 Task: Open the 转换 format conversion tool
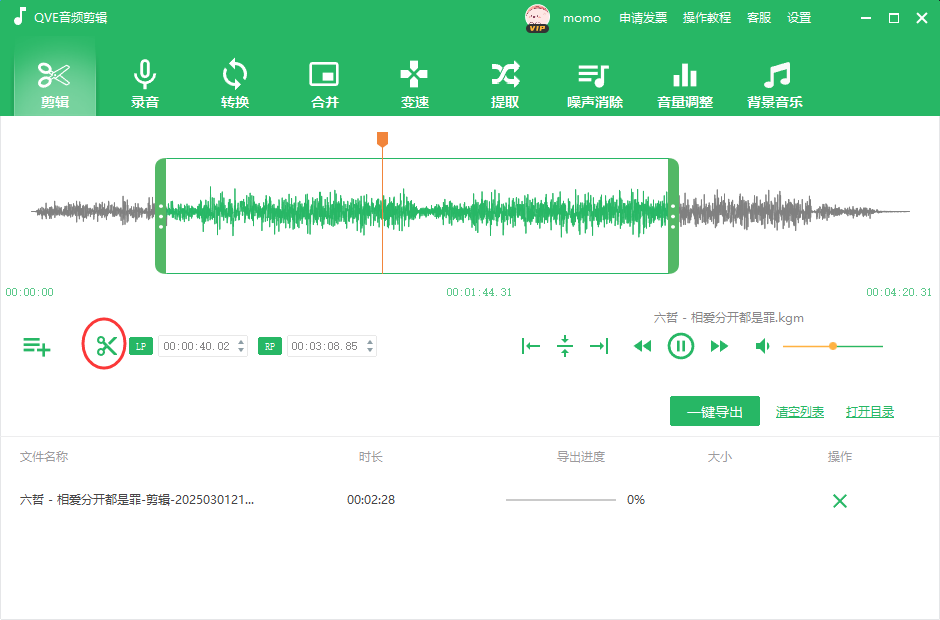point(235,85)
